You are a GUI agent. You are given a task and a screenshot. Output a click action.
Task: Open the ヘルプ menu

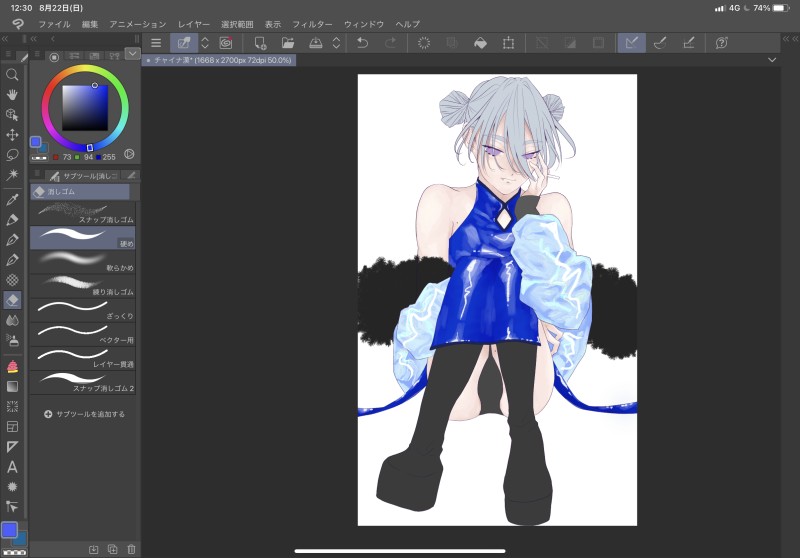408,24
